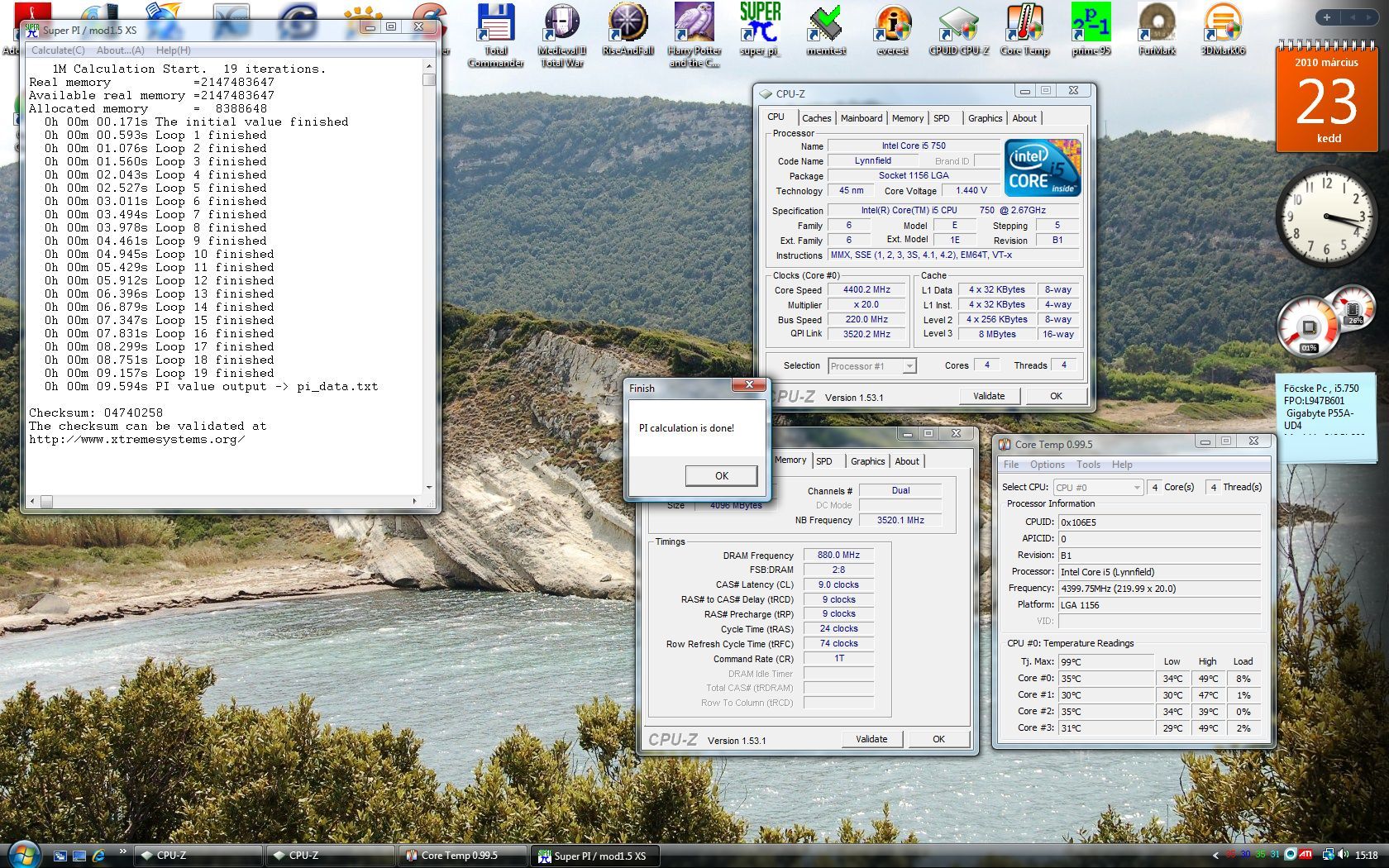Open the Tools menu in Core Temp

coord(1088,465)
